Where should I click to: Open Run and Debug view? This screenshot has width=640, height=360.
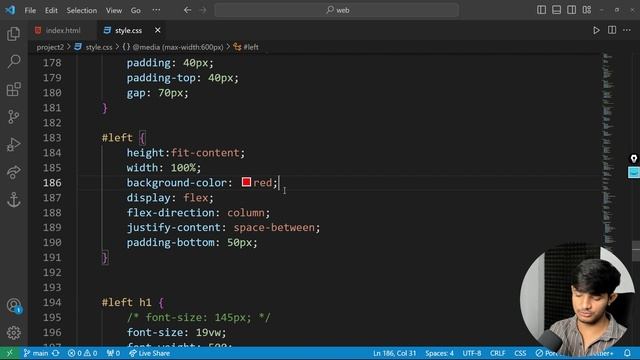tap(13, 144)
